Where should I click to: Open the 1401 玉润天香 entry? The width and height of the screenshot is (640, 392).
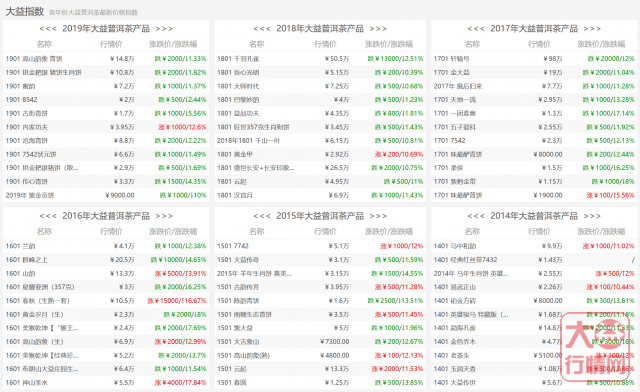[455, 369]
